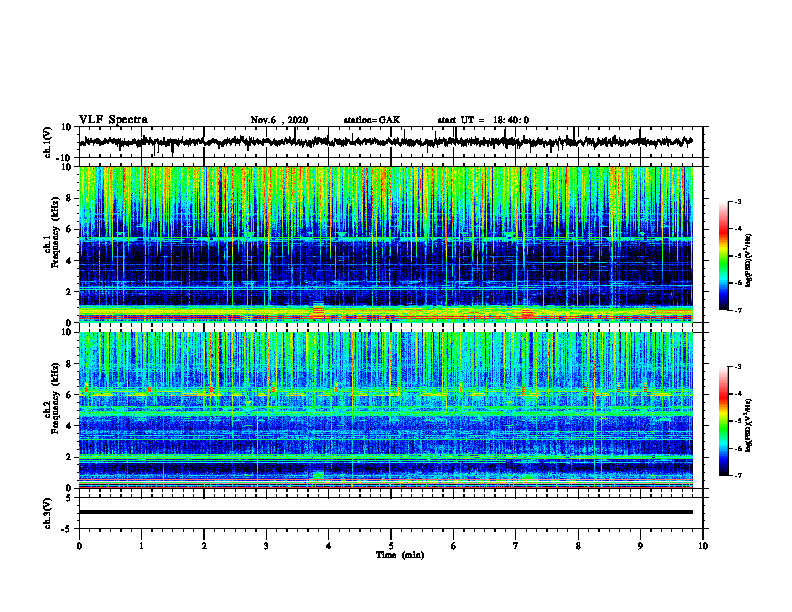Image resolution: width=792 pixels, height=612 pixels.
Task: Click the red burst near 4 min in ch.1 spectrogram
Action: pos(318,312)
